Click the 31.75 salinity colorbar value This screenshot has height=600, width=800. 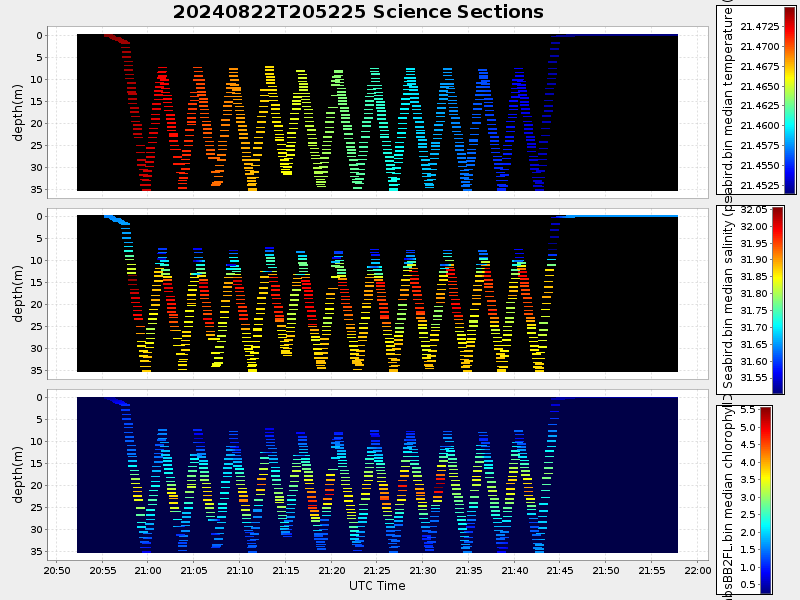click(754, 311)
